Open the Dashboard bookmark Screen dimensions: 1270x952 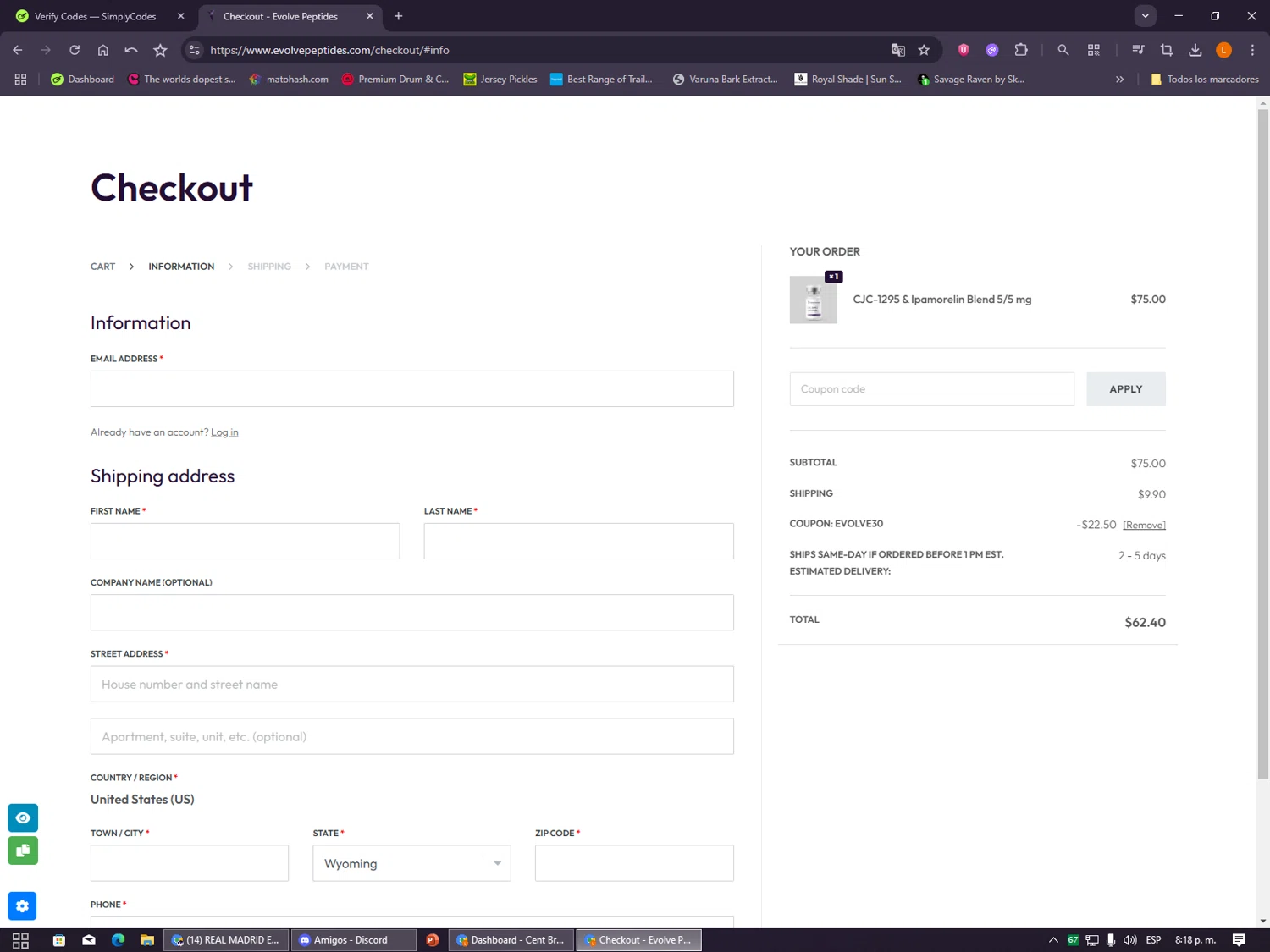(82, 79)
